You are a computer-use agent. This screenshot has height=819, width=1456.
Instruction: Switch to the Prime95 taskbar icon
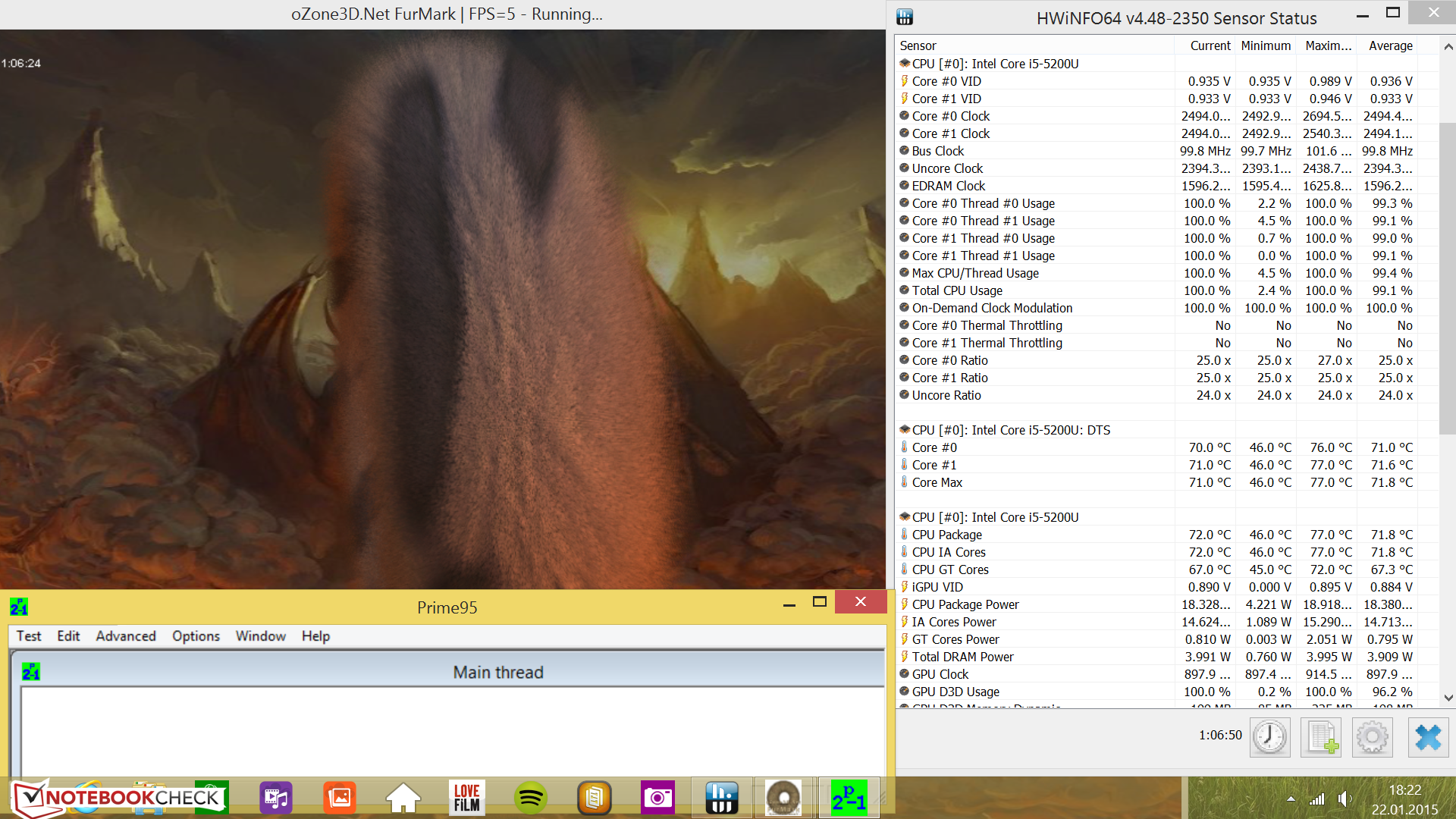click(849, 798)
